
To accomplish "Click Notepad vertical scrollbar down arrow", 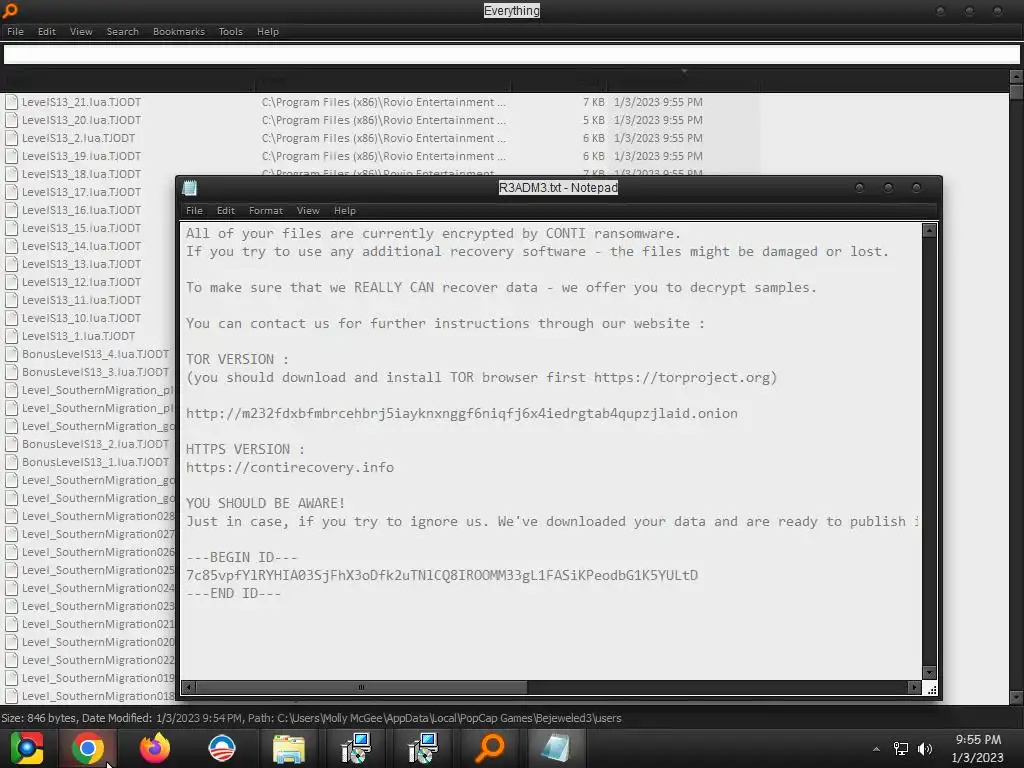I will (x=929, y=673).
